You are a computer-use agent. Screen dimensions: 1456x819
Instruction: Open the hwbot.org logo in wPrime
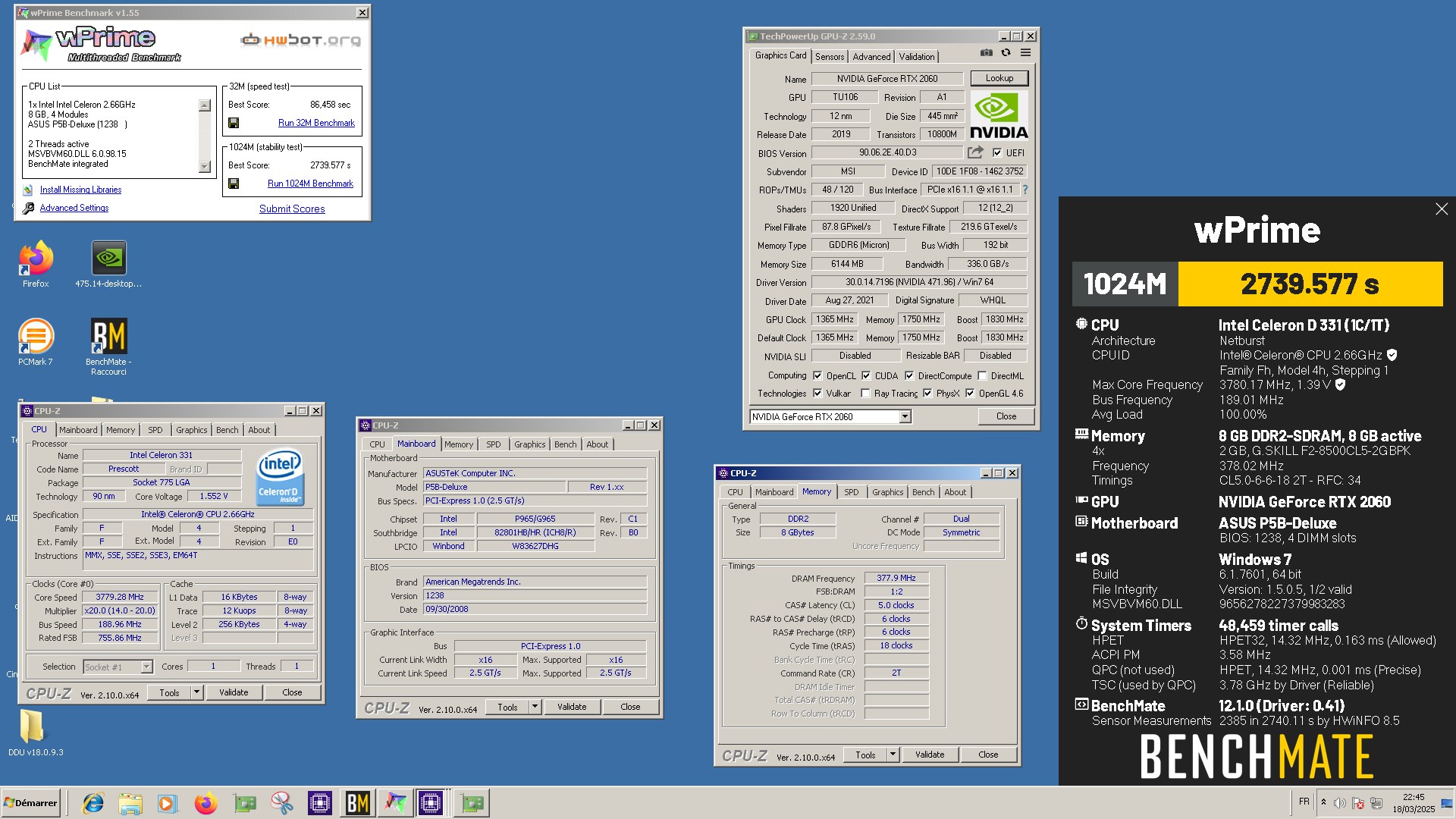(301, 40)
